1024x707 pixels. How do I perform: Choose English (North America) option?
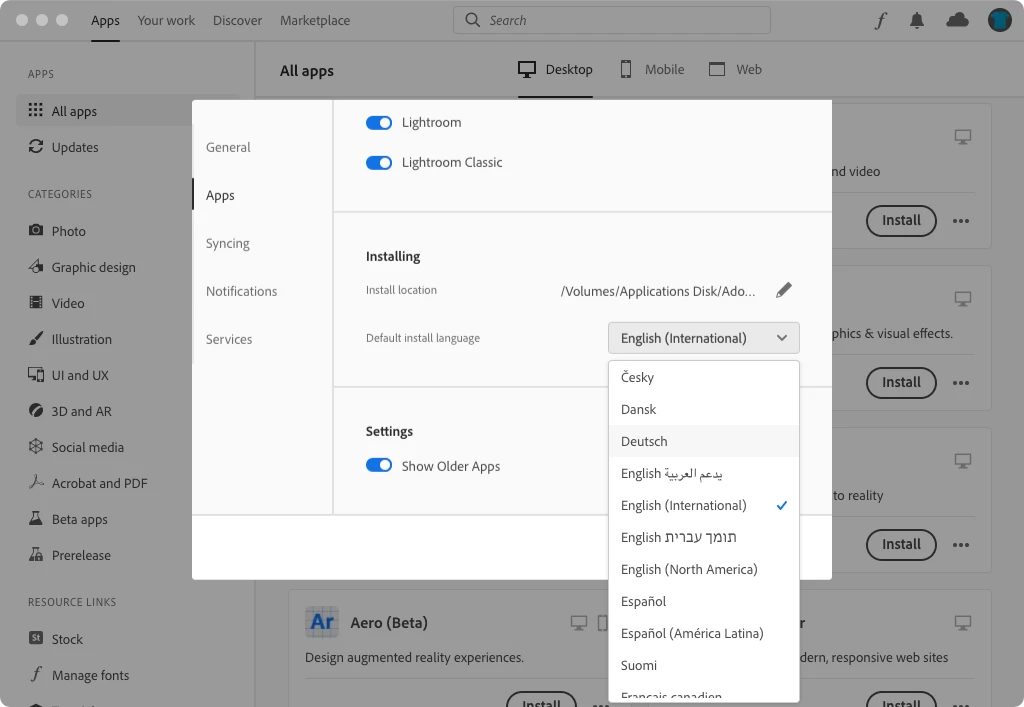coord(703,569)
